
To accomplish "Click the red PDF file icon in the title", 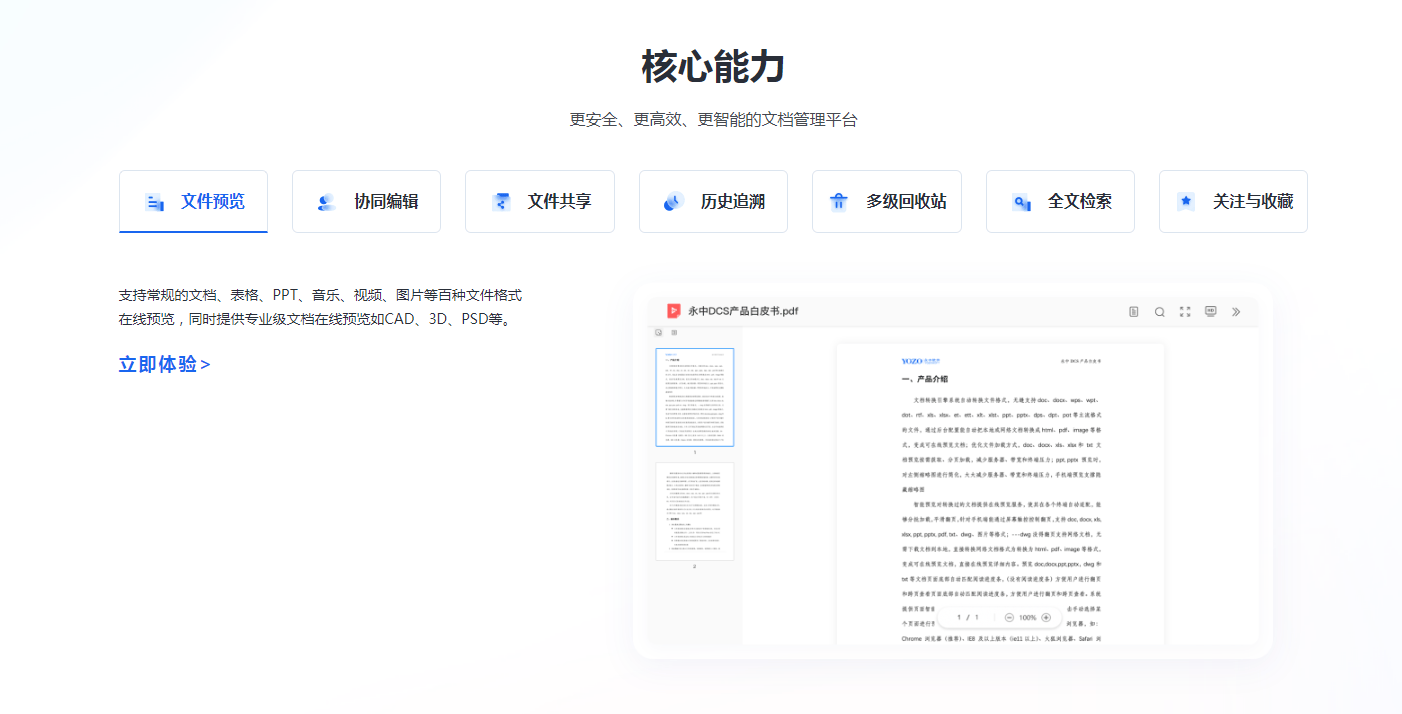I will tap(674, 311).
